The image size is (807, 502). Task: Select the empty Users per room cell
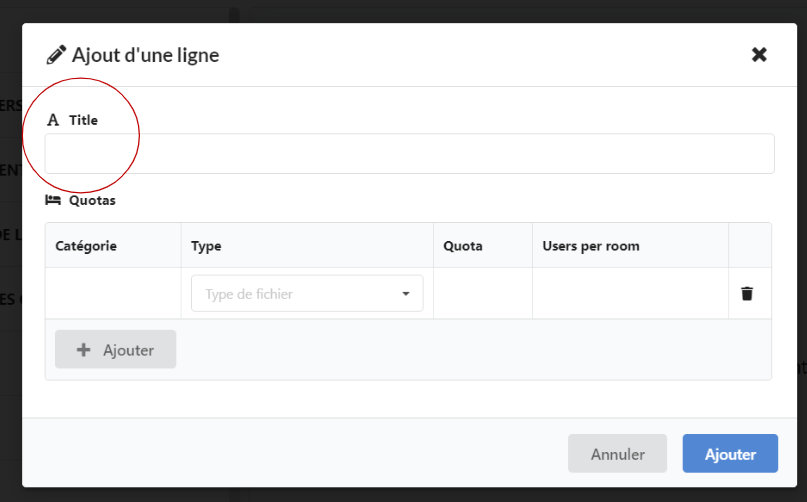point(630,294)
